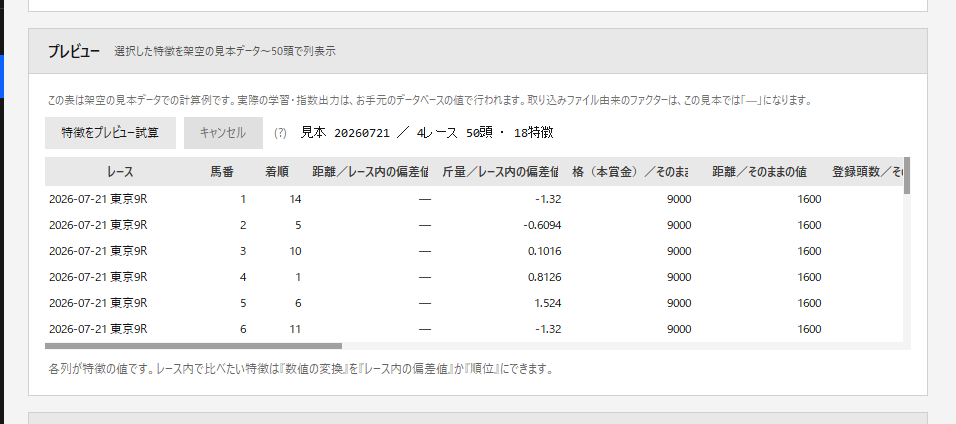The image size is (956, 424).
Task: Select the 距離/そのままの値 column header
Action: [760, 172]
